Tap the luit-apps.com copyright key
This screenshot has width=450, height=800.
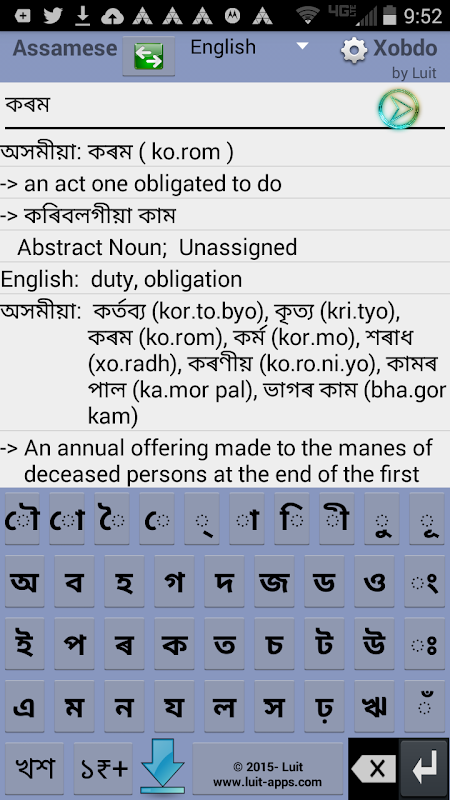(267, 767)
